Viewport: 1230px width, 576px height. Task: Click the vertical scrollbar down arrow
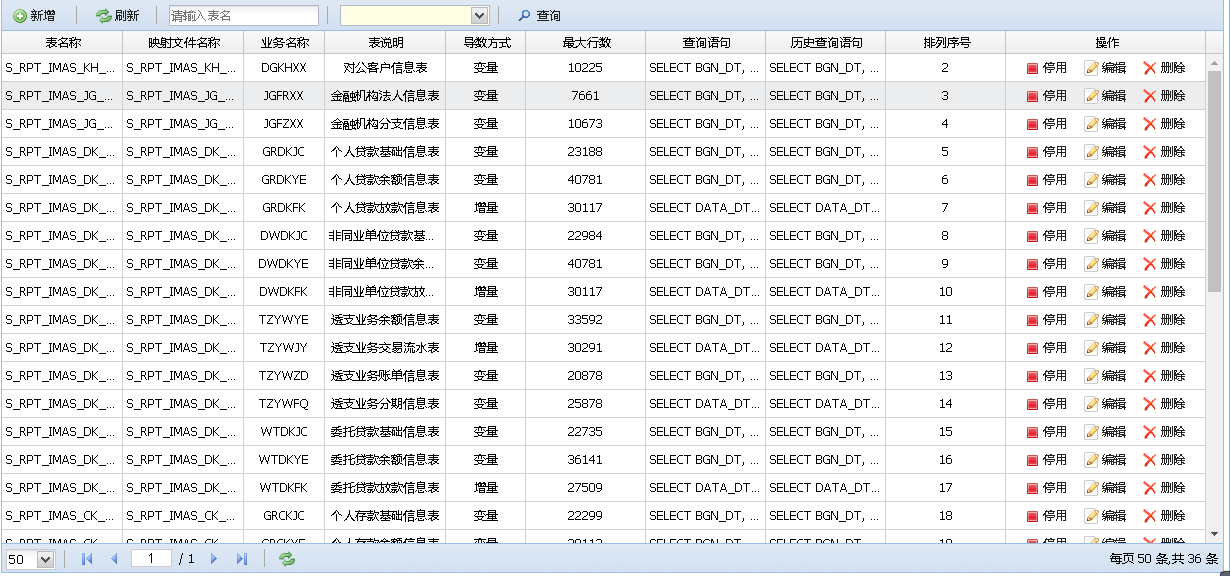[1214, 535]
